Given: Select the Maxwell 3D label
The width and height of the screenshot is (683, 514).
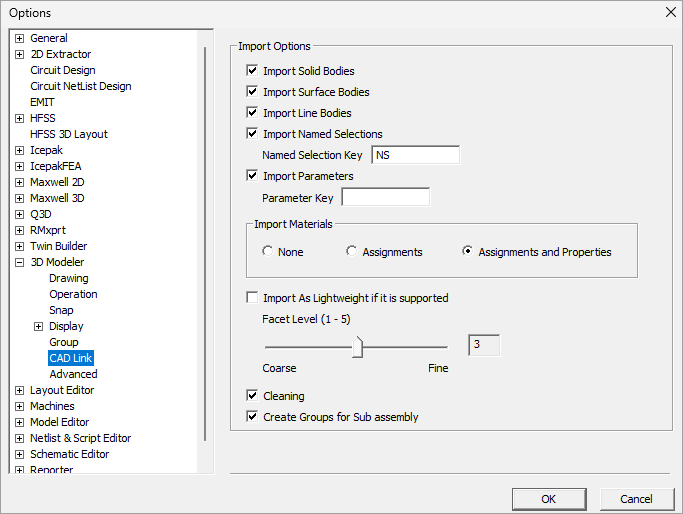Looking at the screenshot, I should point(57,198).
